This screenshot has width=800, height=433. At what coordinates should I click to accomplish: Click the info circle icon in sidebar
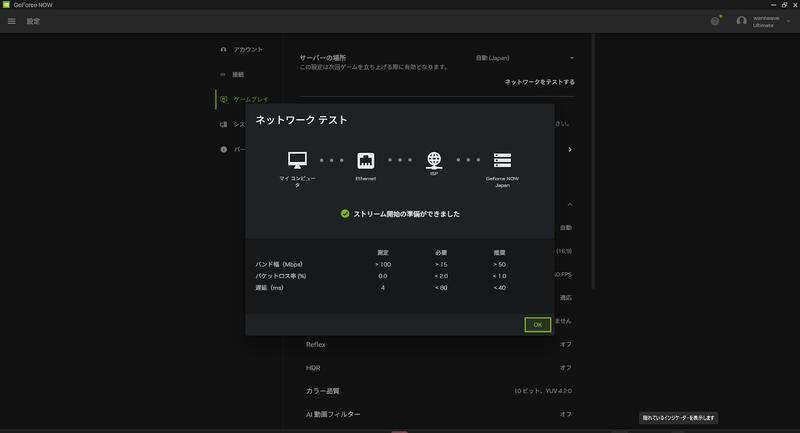pyautogui.click(x=223, y=149)
